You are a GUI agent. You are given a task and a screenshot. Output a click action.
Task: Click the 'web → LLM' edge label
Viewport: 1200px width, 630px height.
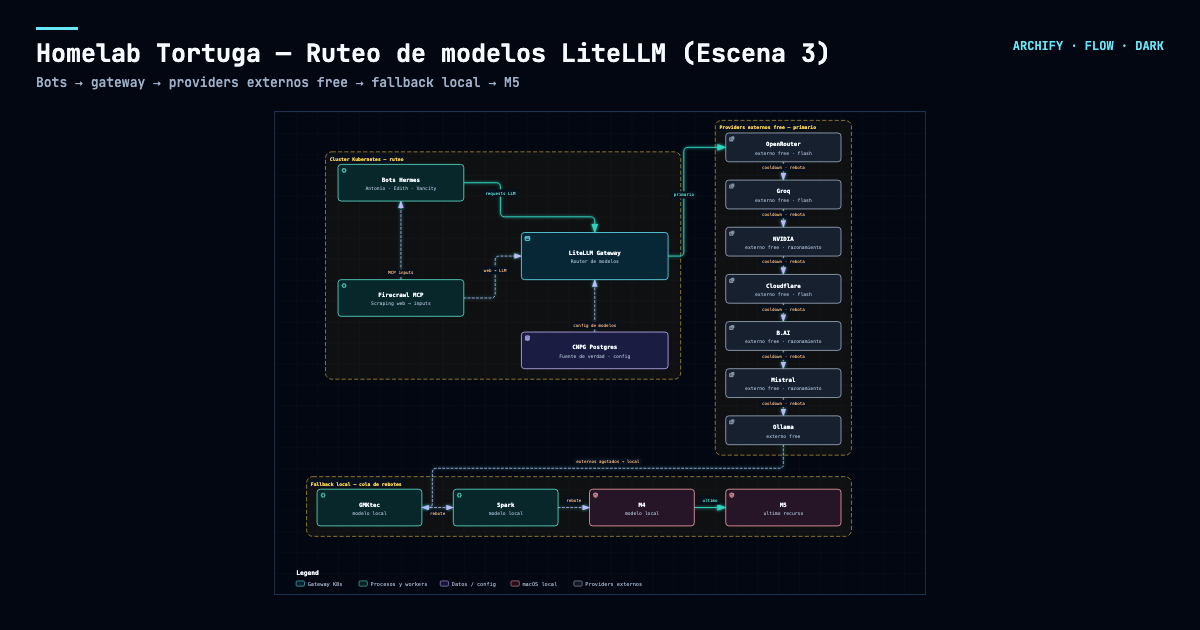click(x=495, y=270)
